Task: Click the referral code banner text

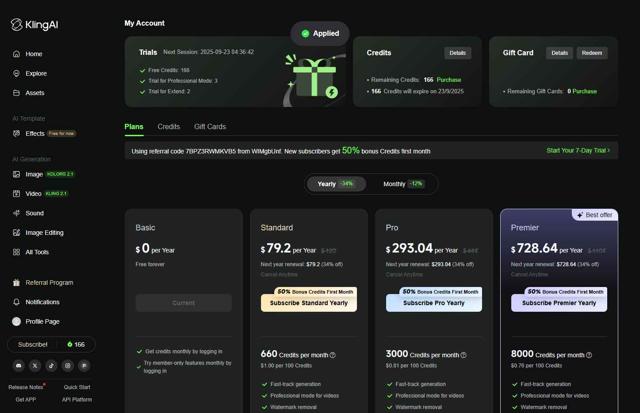Action: click(x=281, y=151)
